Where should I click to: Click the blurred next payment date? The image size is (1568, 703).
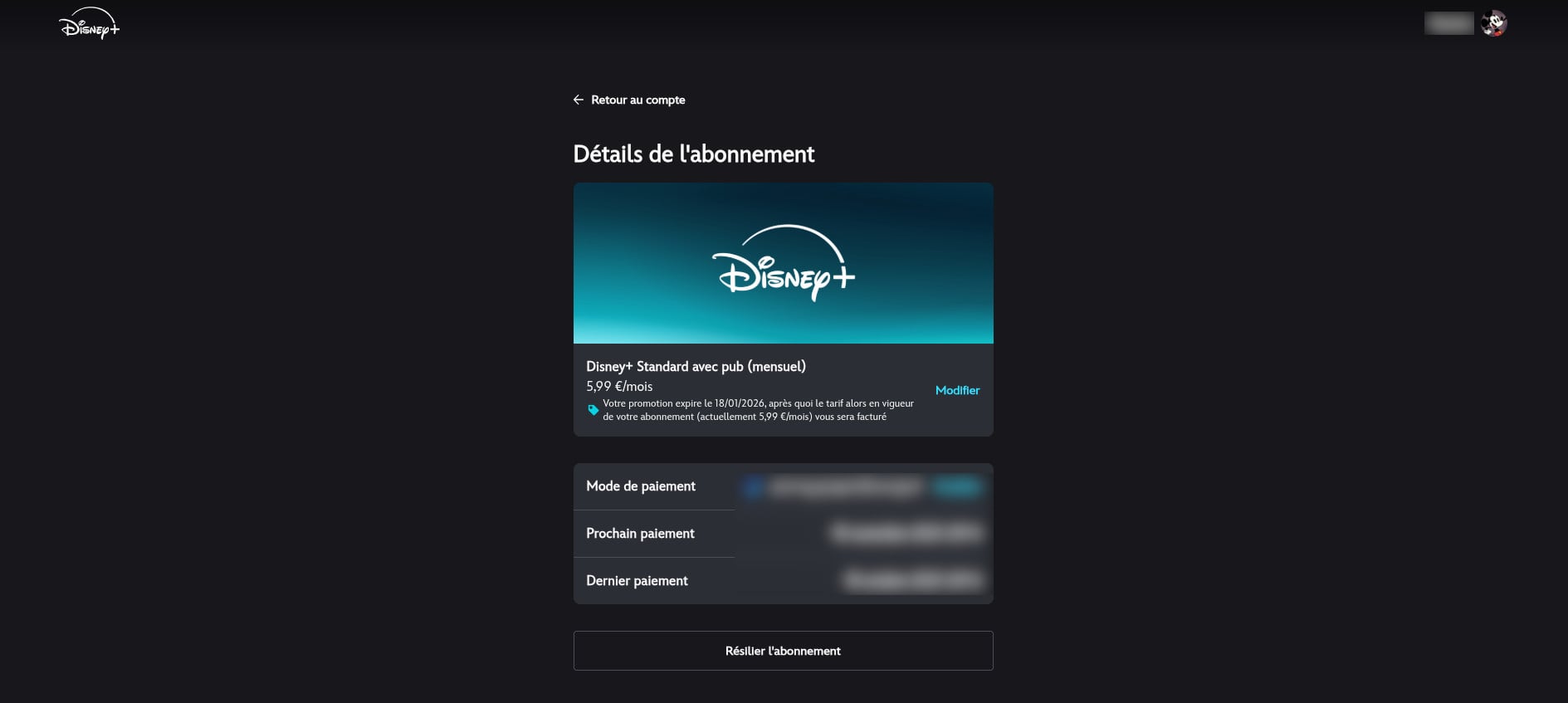pyautogui.click(x=907, y=533)
